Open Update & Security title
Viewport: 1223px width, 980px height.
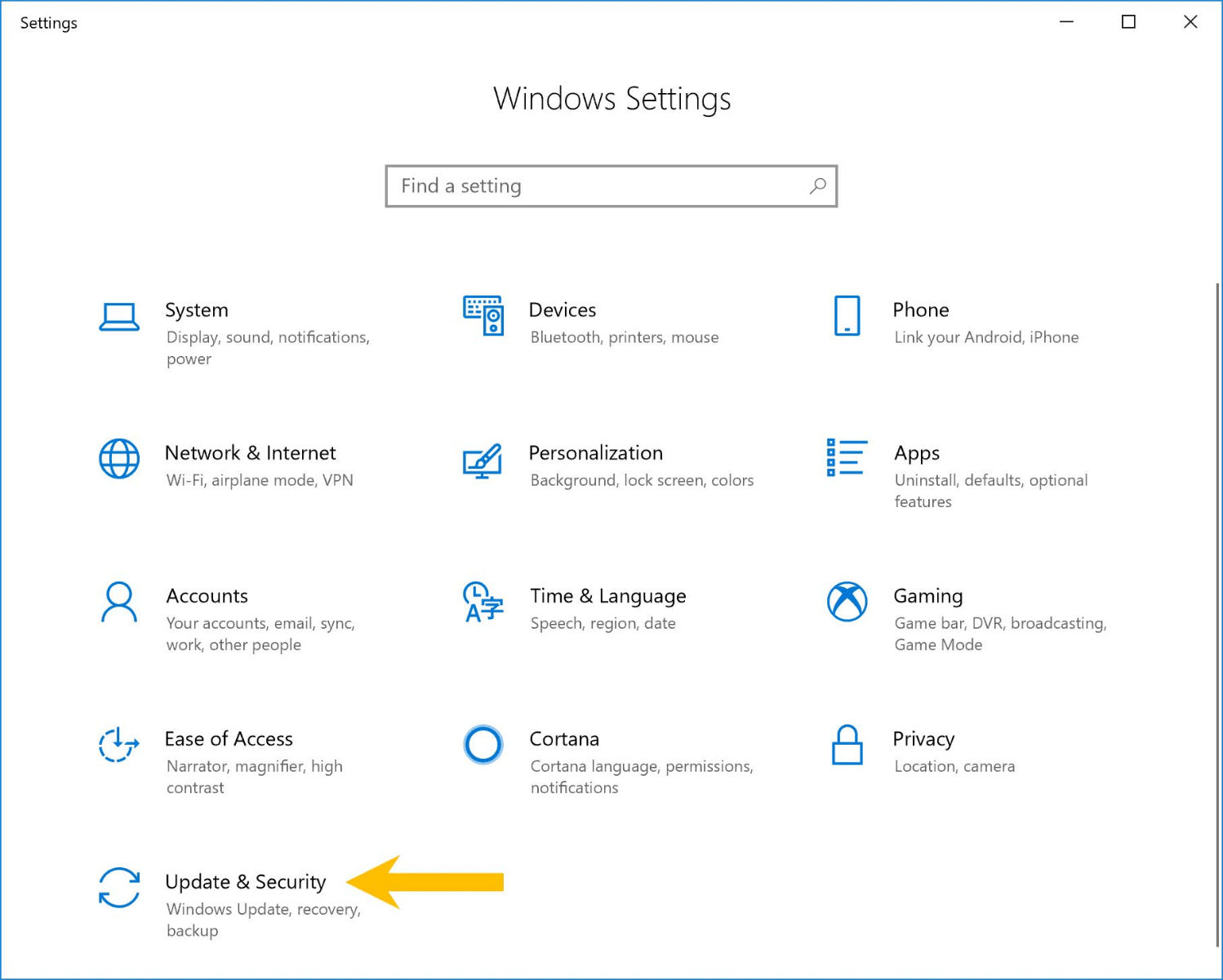point(246,882)
